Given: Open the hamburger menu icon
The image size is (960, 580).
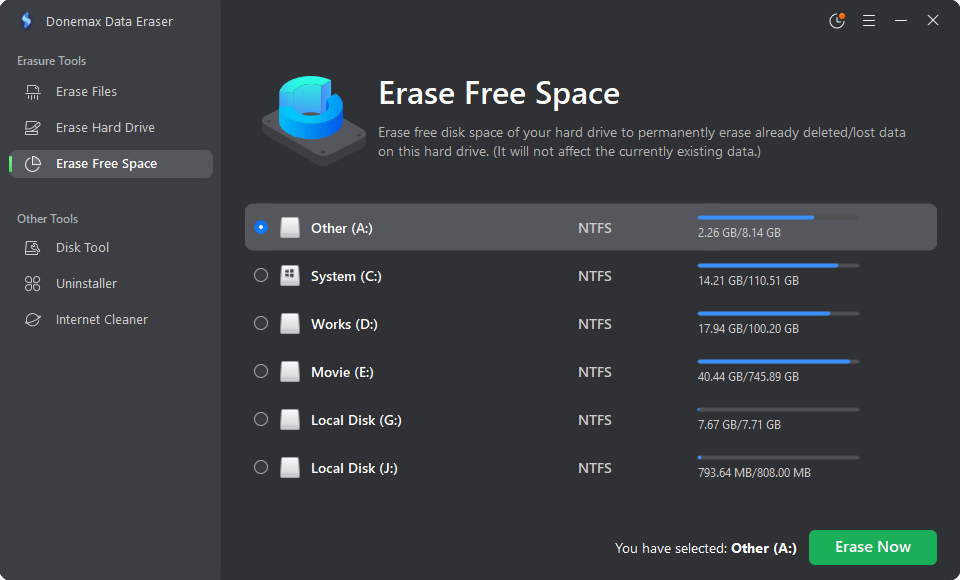Looking at the screenshot, I should (x=869, y=21).
